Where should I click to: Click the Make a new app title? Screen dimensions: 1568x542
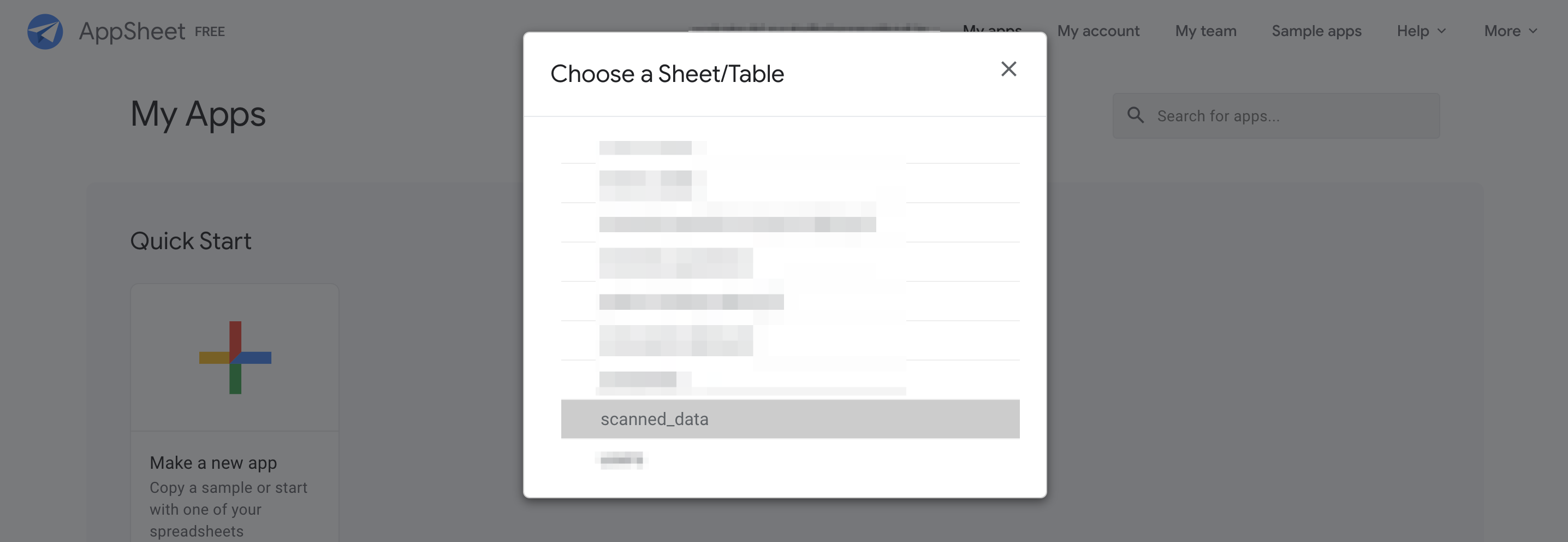213,463
